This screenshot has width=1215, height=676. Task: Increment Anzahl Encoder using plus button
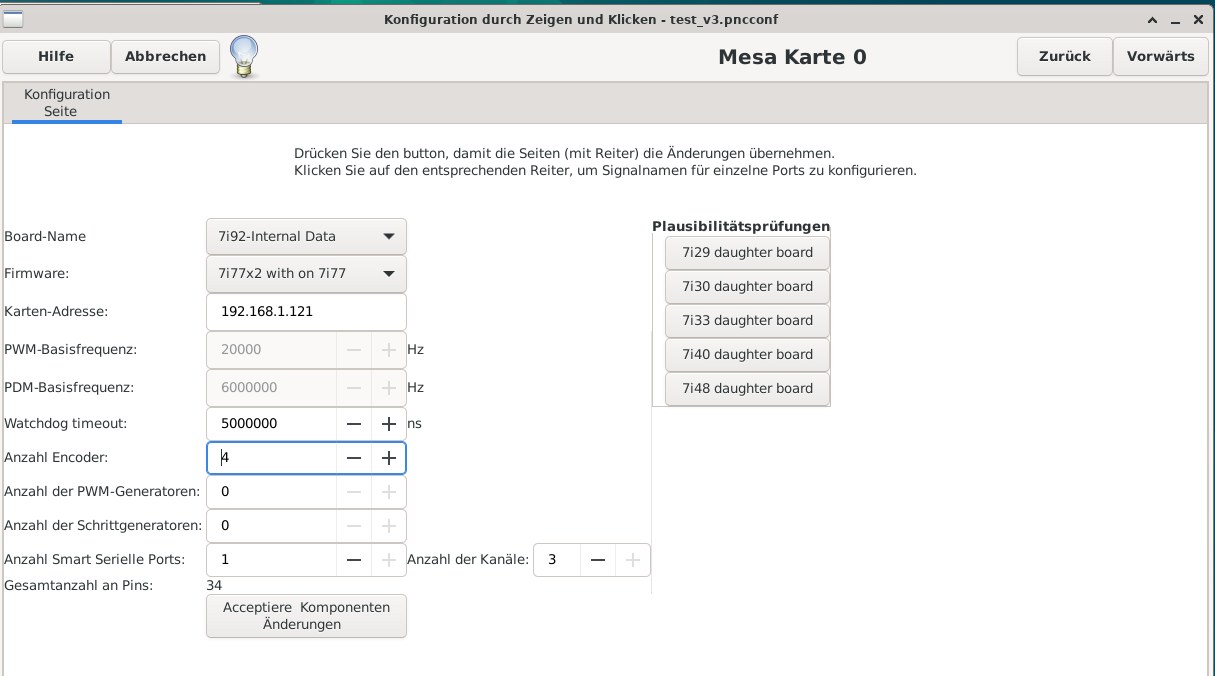389,458
